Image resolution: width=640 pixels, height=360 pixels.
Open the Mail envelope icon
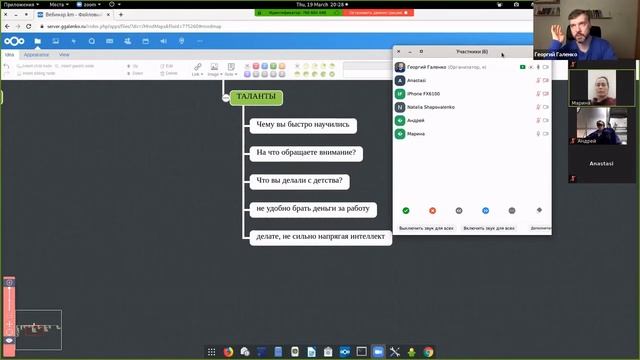(x=109, y=41)
